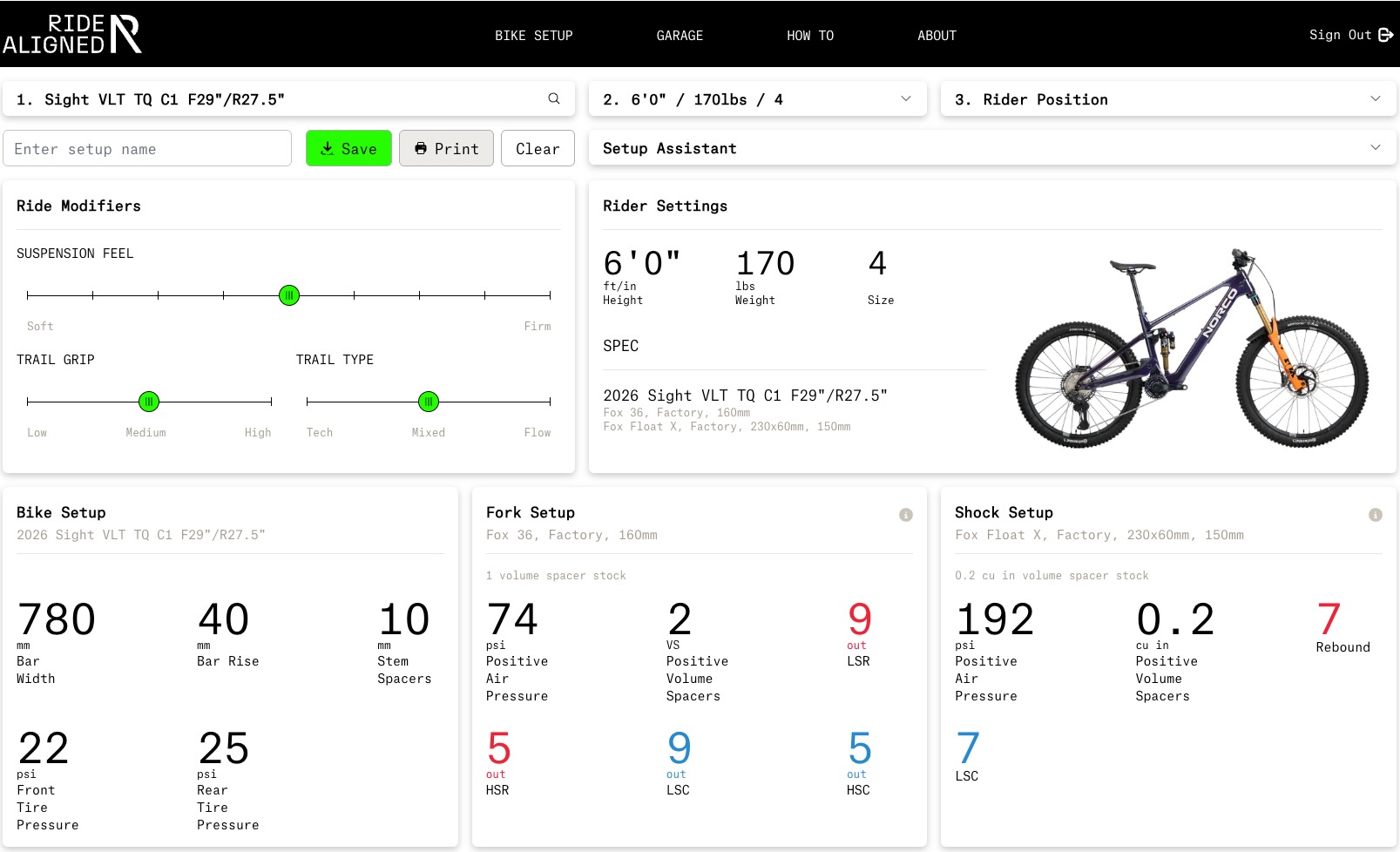Screen dimensions: 1400x852
Task: Save the current setup
Action: tap(348, 148)
